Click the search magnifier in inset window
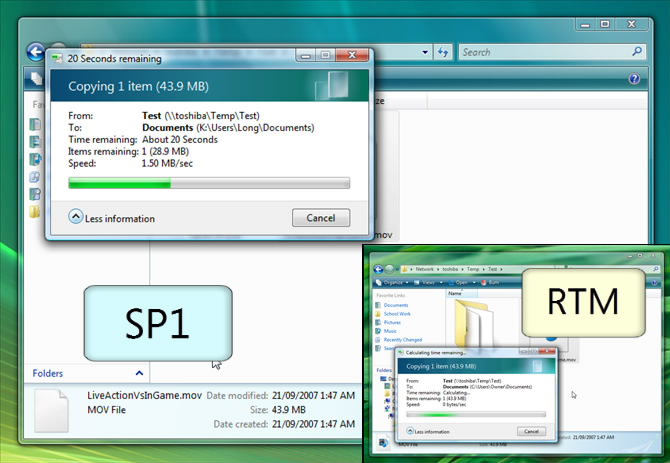Viewport: 670px width, 463px height. tap(655, 269)
